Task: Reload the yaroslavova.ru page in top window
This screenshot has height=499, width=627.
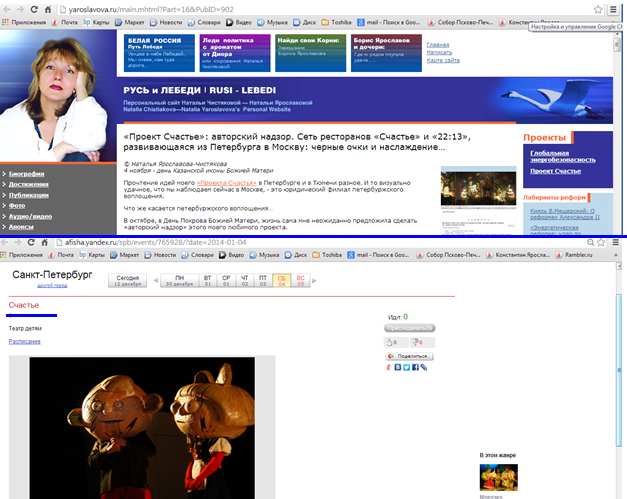Action: click(34, 9)
